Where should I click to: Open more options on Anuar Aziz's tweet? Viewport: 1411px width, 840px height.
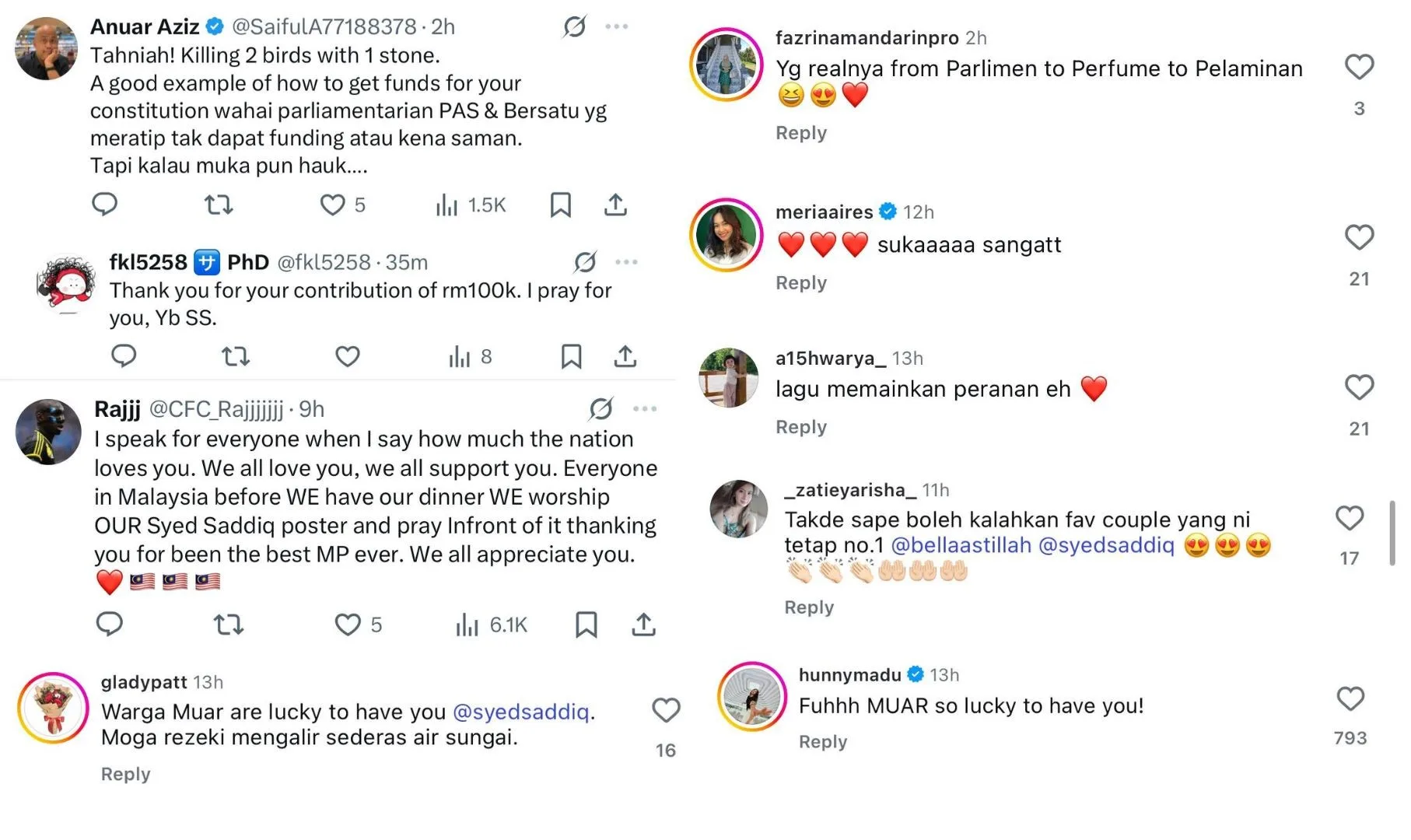[617, 26]
